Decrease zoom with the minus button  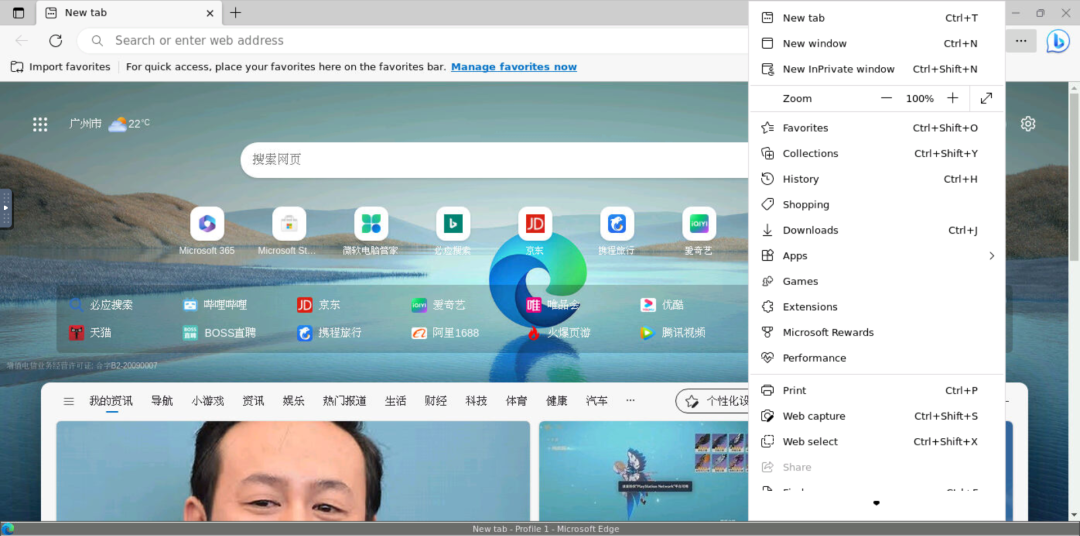(x=886, y=99)
